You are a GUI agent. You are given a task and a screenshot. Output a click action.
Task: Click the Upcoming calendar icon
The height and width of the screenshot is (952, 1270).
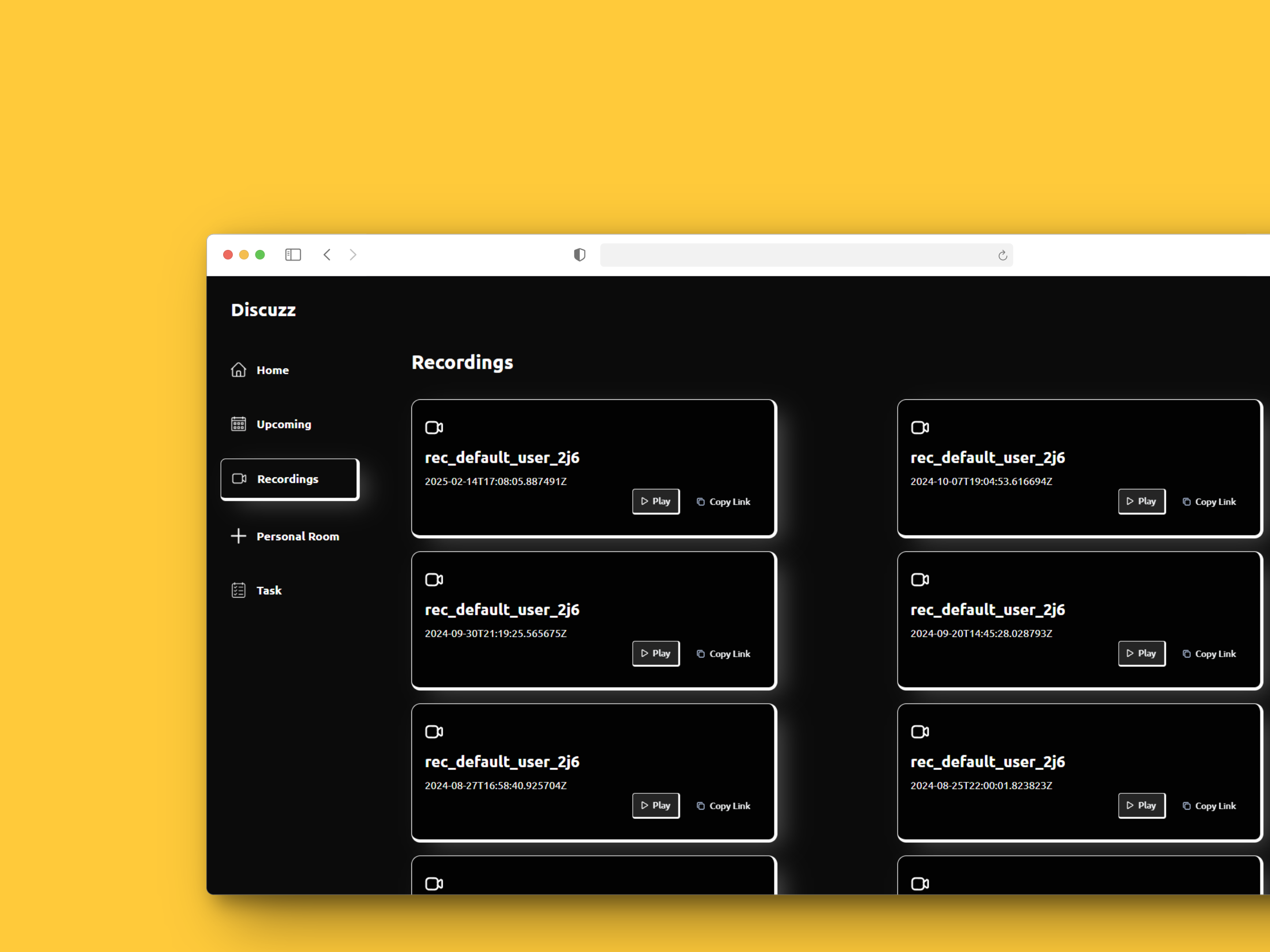pyautogui.click(x=238, y=424)
